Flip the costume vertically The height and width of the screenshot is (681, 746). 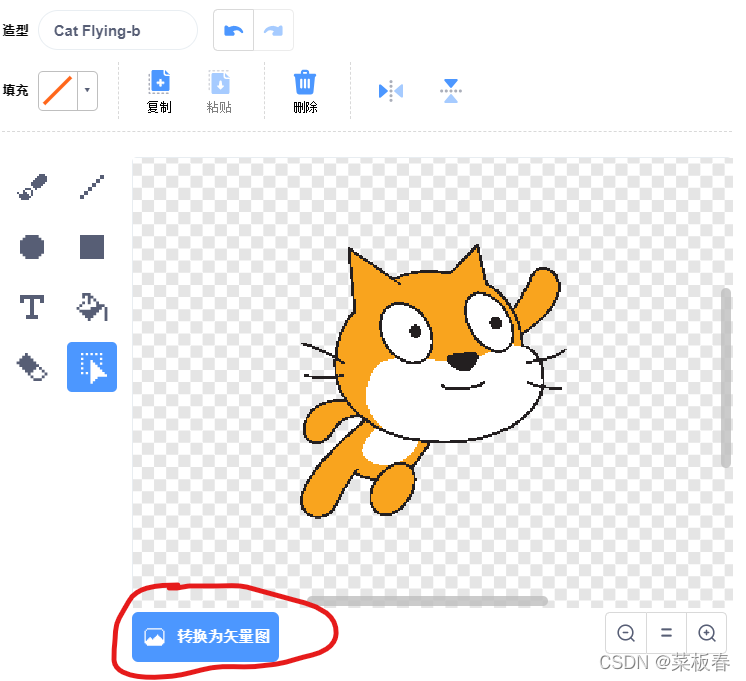[x=451, y=90]
